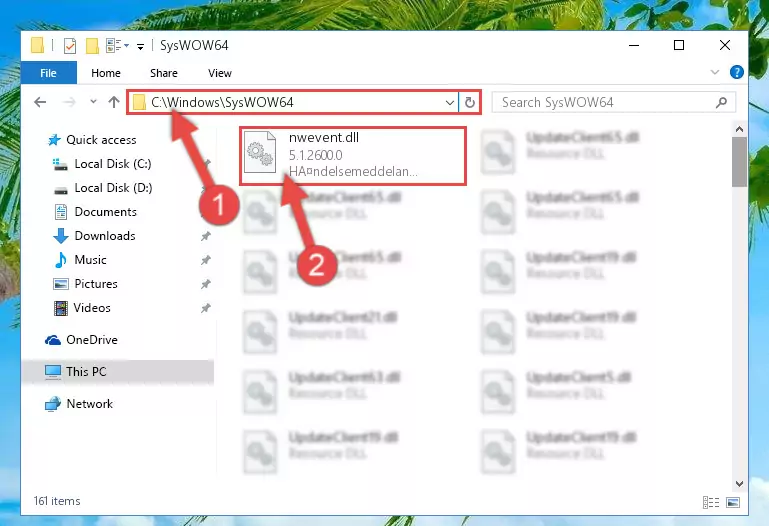
Task: Click the Search SysWOW64 box
Action: click(614, 102)
